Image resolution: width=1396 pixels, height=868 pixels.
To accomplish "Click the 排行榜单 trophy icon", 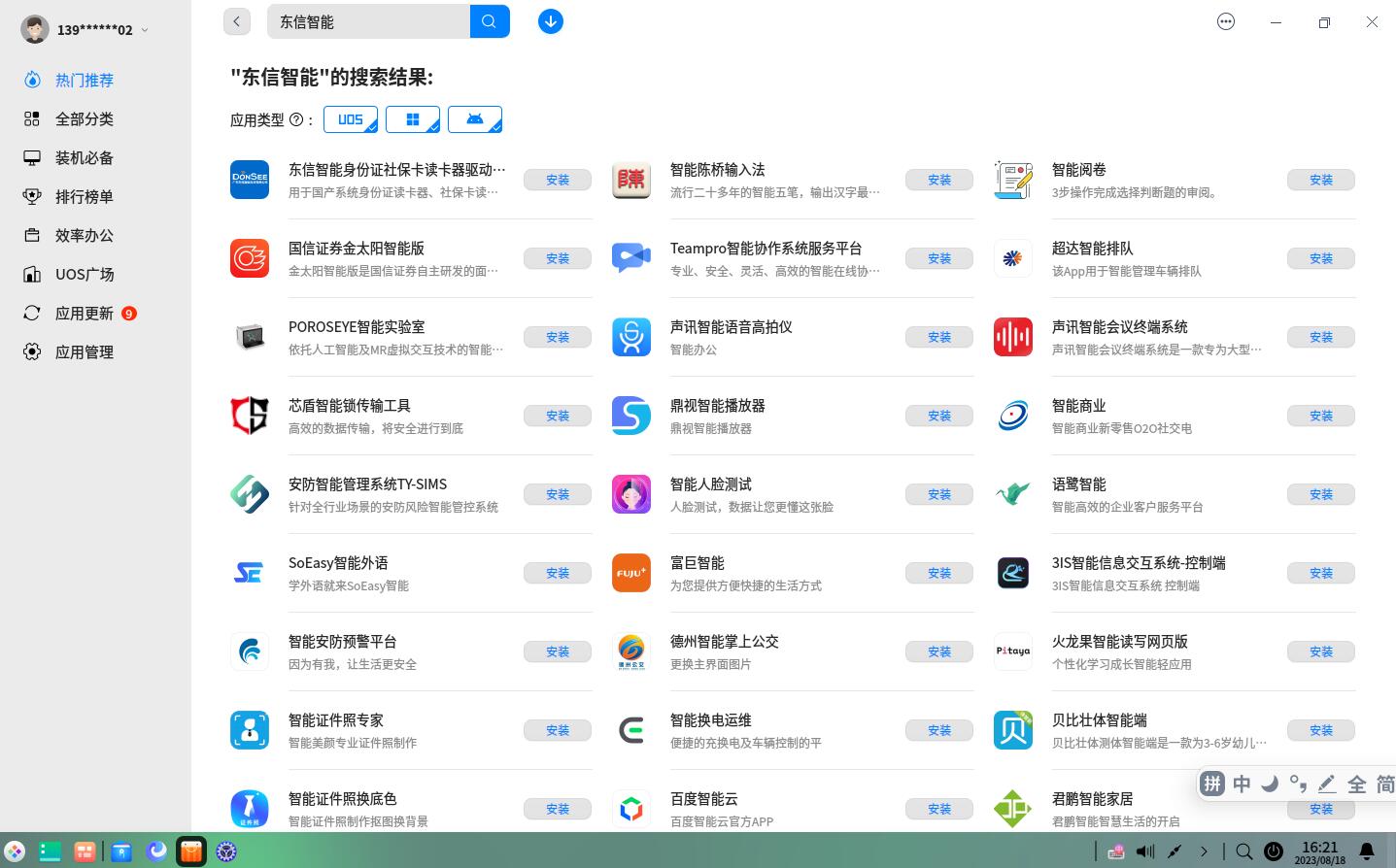I will click(x=32, y=196).
